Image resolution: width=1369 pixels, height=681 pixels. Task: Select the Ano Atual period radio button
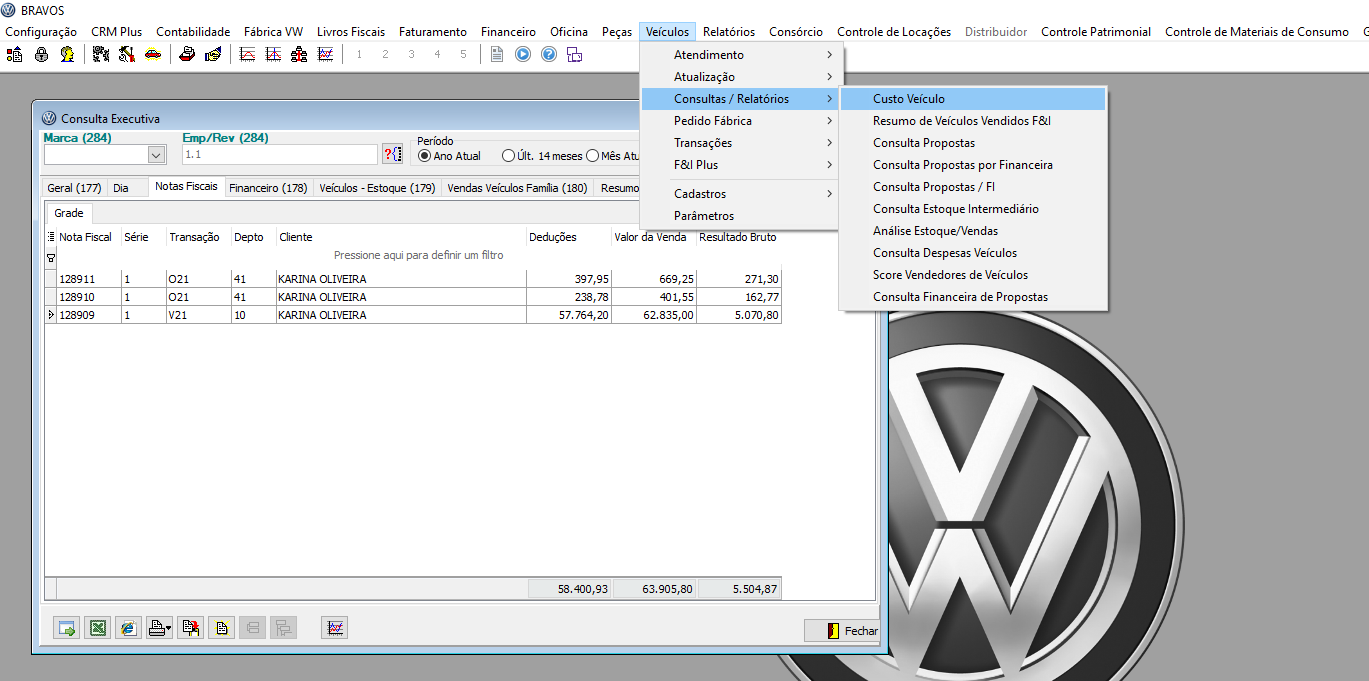point(424,156)
